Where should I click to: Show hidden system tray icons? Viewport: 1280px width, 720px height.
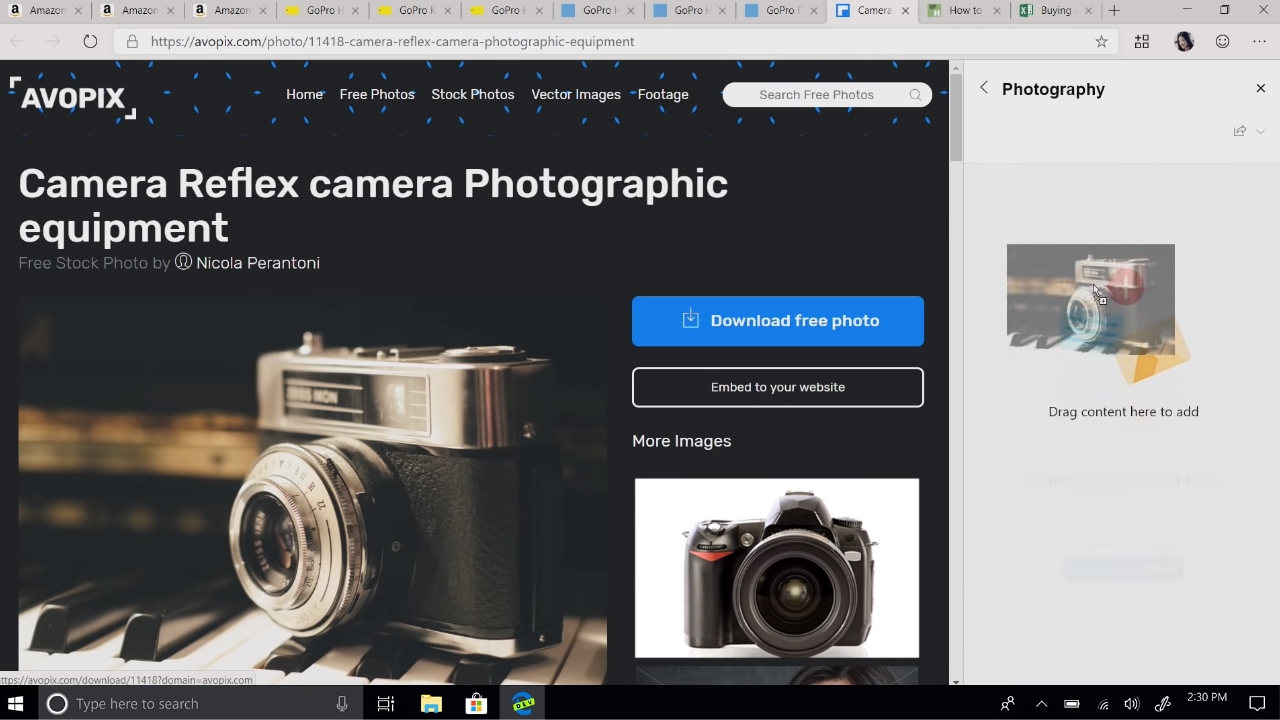pos(1041,704)
